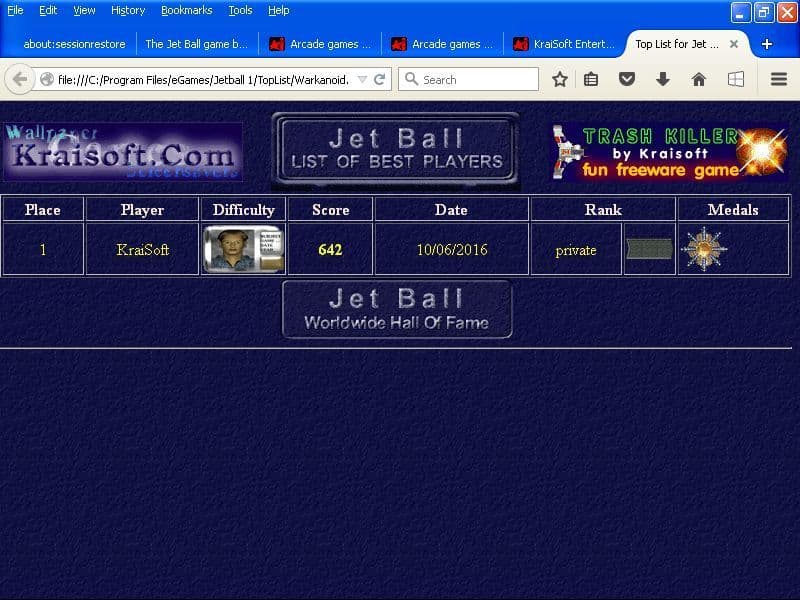Switch to KraiSoft Entert... tab
This screenshot has width=800, height=600.
pos(564,44)
